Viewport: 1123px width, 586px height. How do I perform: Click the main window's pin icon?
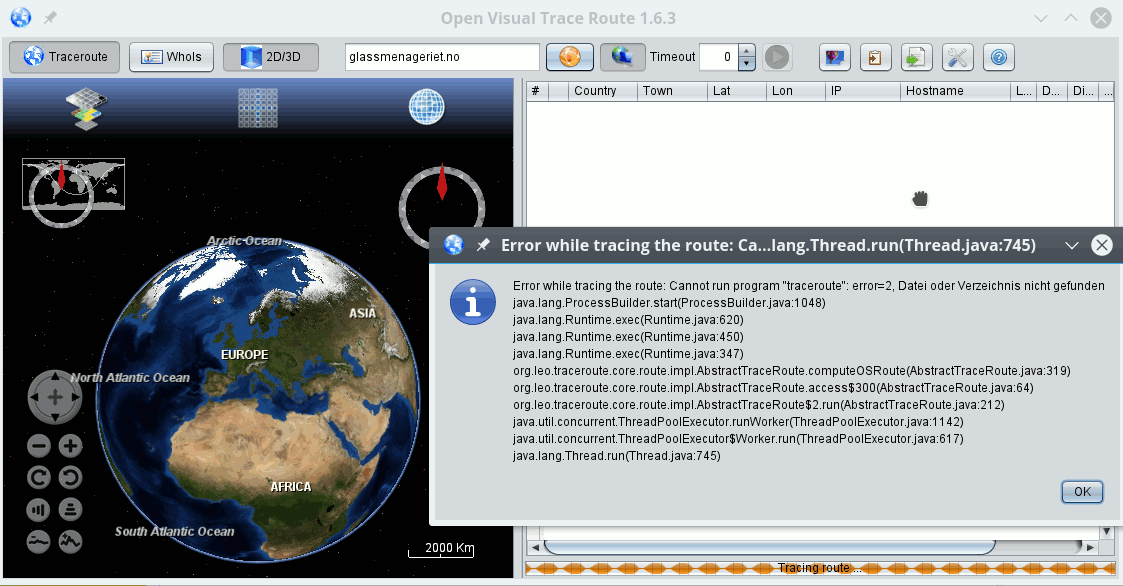tap(50, 18)
